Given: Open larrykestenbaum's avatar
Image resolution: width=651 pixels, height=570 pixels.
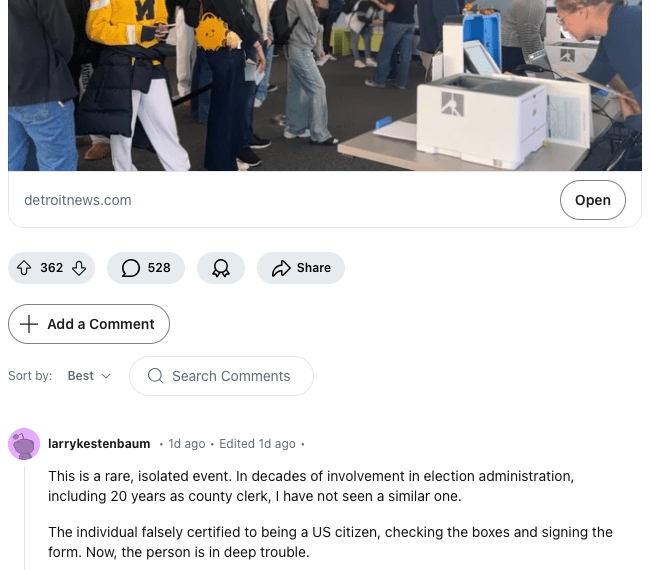Looking at the screenshot, I should [x=24, y=444].
